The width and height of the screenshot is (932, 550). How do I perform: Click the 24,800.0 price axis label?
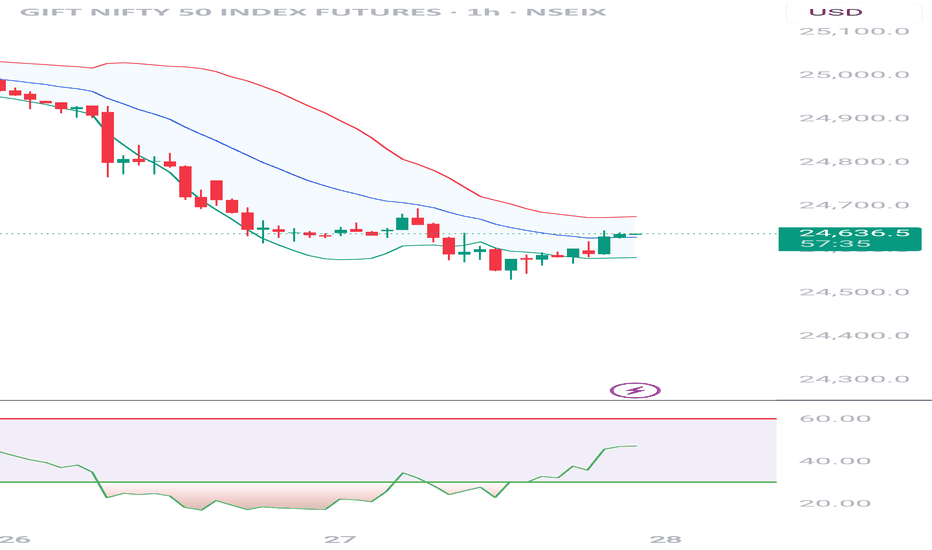point(854,162)
